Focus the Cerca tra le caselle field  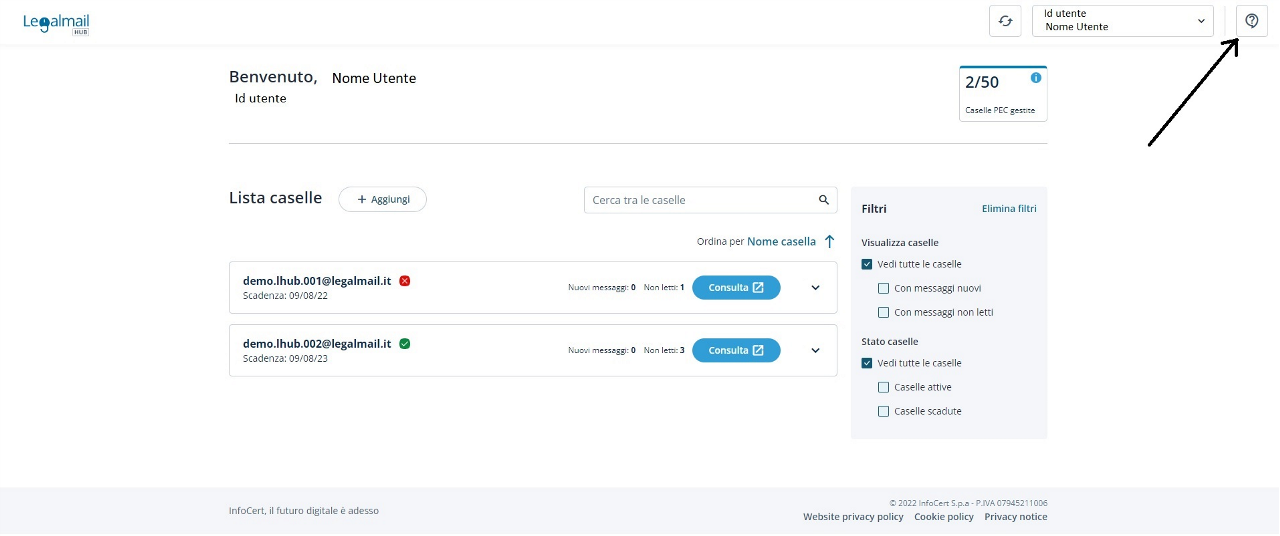700,200
